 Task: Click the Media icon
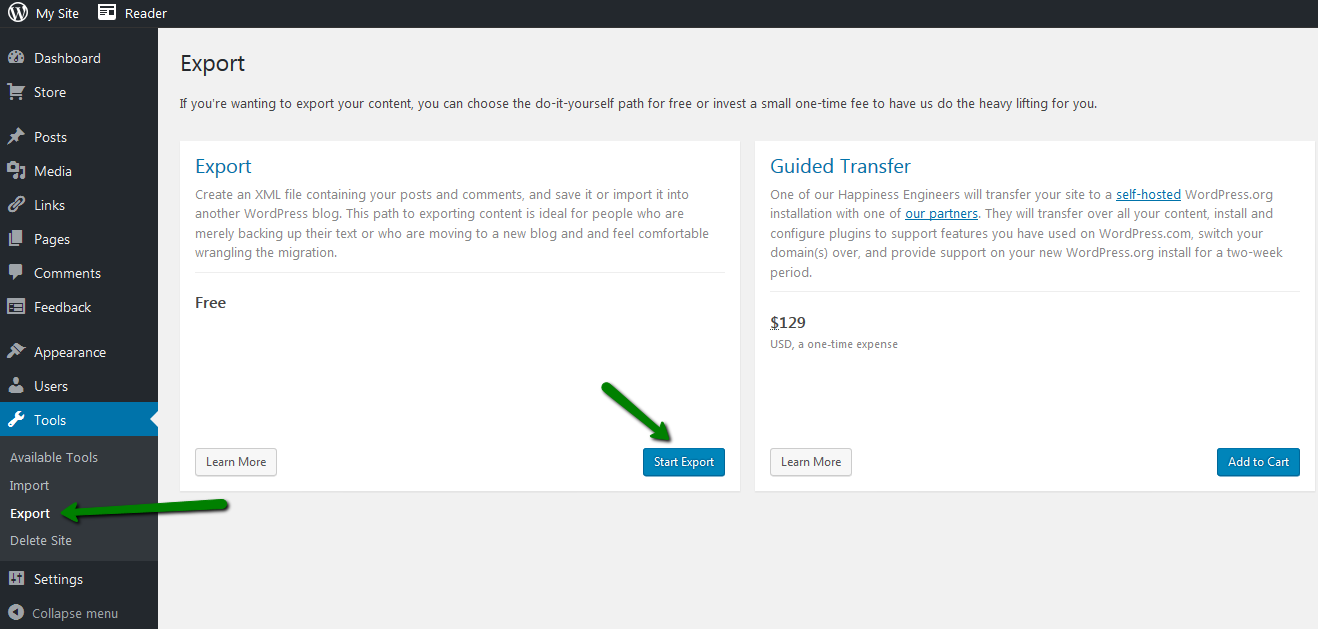point(19,170)
